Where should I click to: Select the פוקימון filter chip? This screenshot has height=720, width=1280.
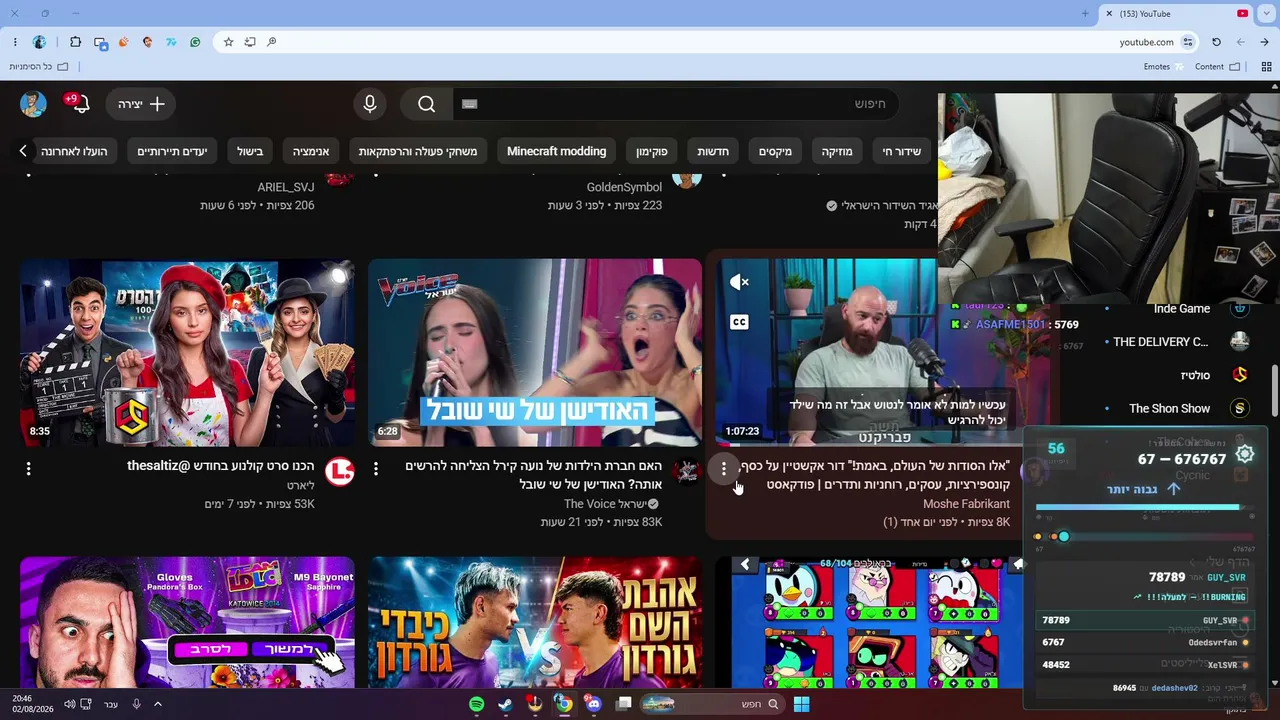pos(652,151)
